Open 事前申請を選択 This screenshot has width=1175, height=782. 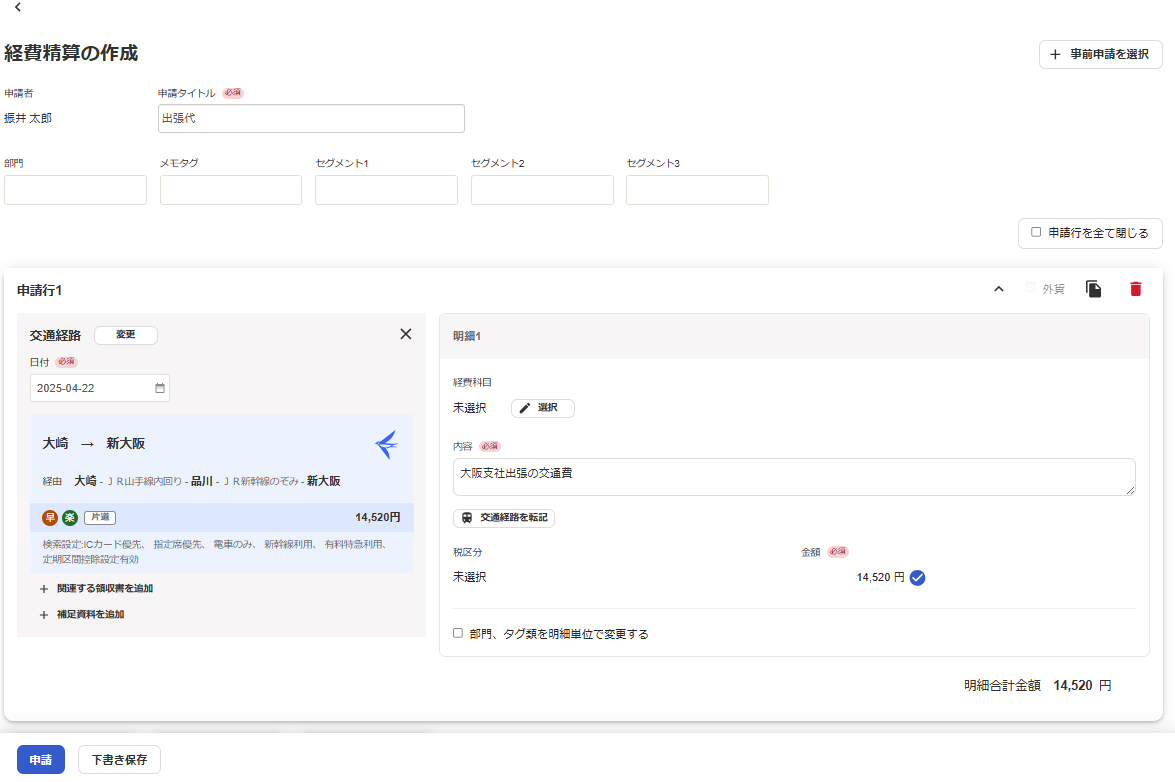1100,54
